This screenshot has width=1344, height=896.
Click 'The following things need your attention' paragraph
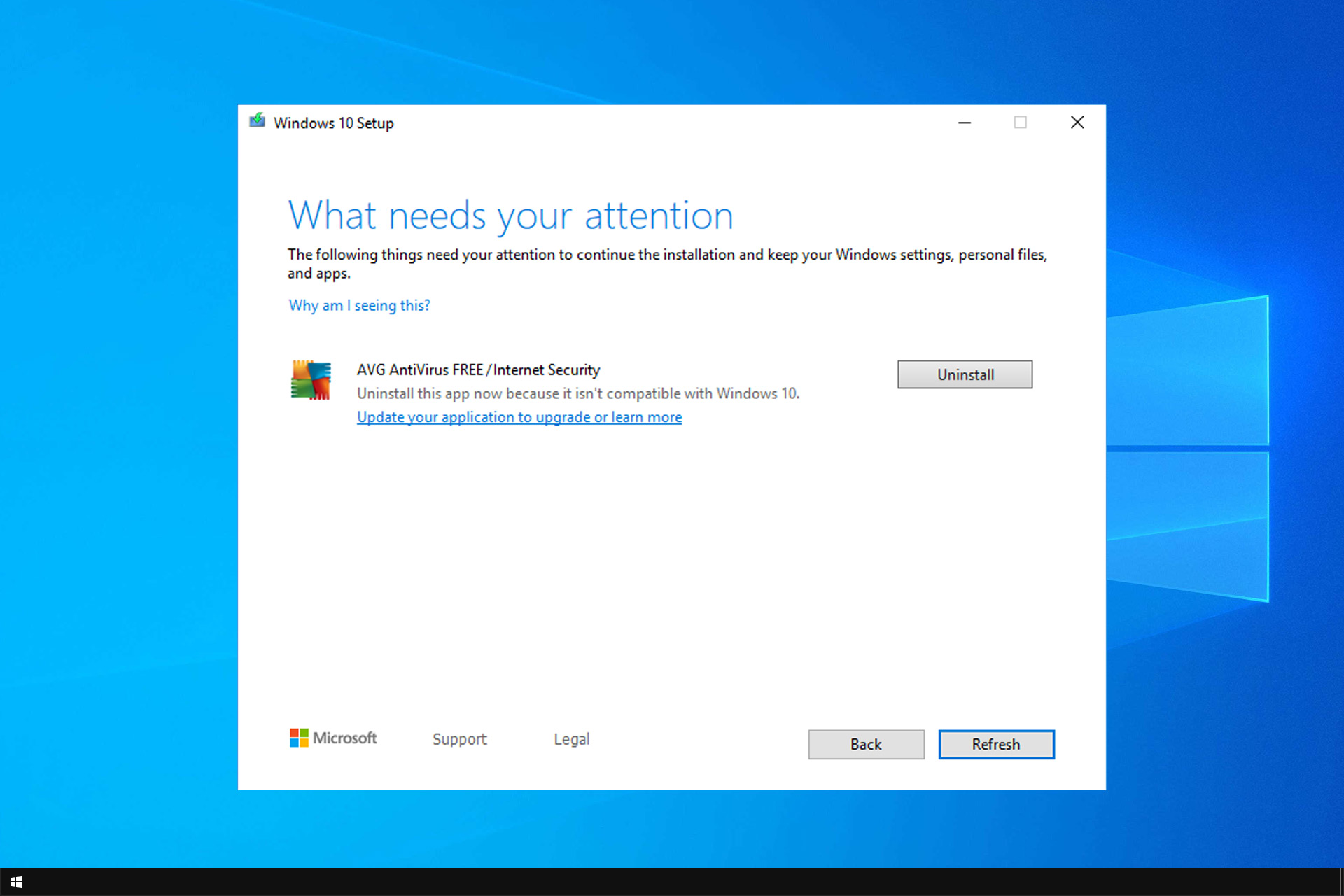(667, 264)
